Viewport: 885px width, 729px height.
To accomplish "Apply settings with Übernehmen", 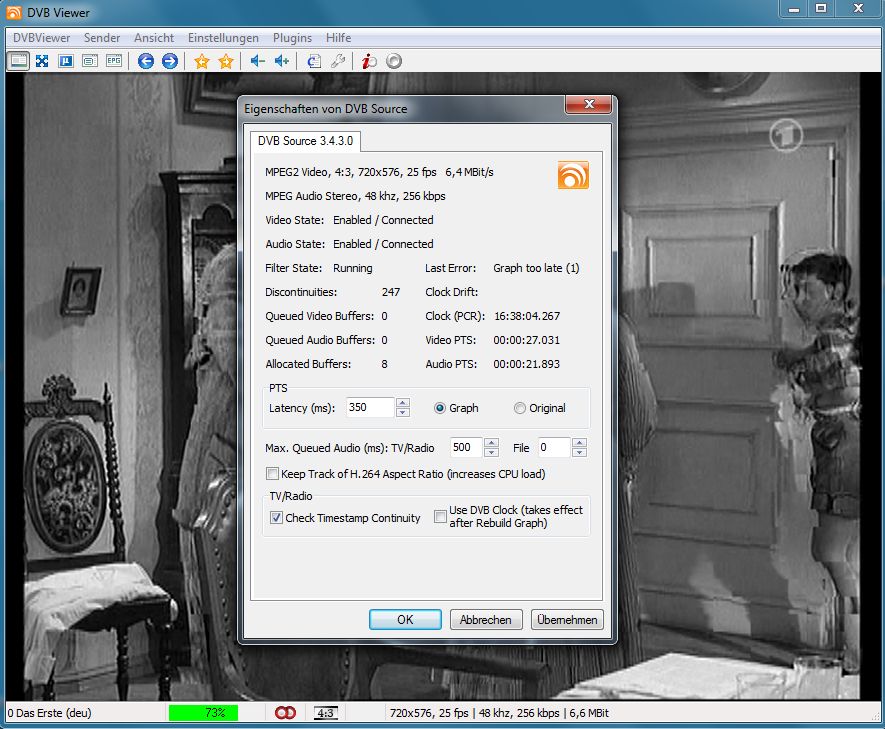I will [x=567, y=620].
